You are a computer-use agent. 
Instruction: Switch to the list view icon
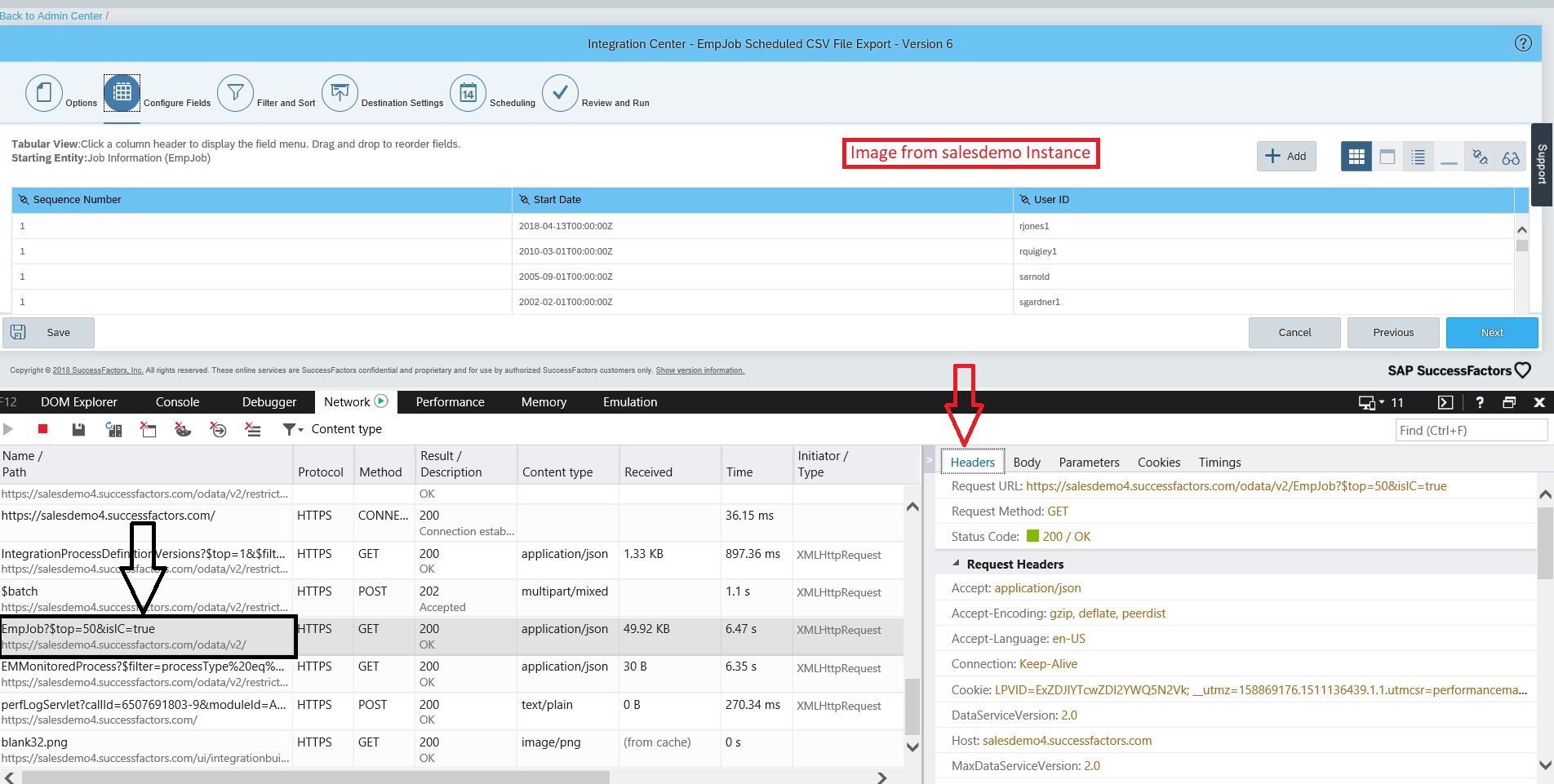pos(1418,157)
